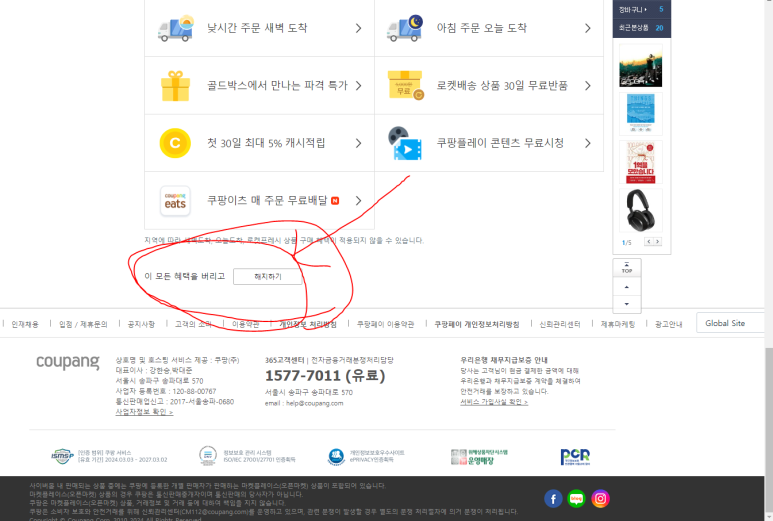Click 쿠팡플레이 콘텐츠 무료시청 label
Image resolution: width=773 pixels, height=521 pixels.
click(500, 143)
